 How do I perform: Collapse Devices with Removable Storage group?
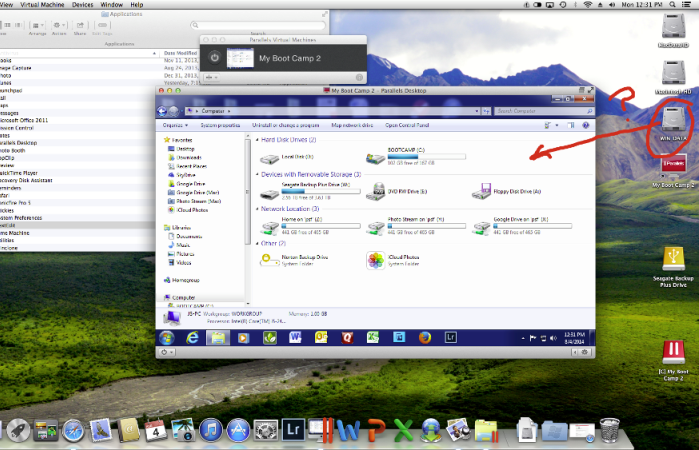(257, 174)
